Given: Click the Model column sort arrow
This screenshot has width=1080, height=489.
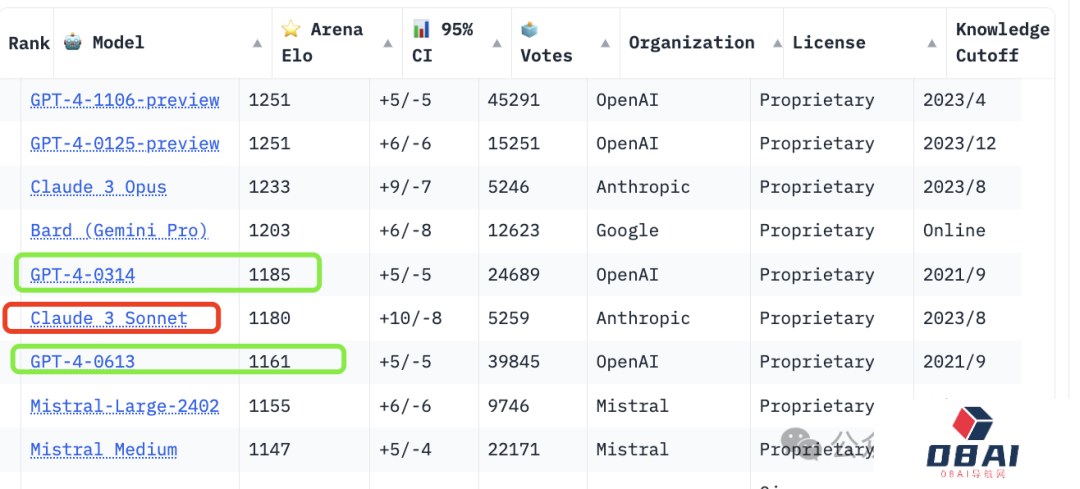Looking at the screenshot, I should click(x=258, y=43).
